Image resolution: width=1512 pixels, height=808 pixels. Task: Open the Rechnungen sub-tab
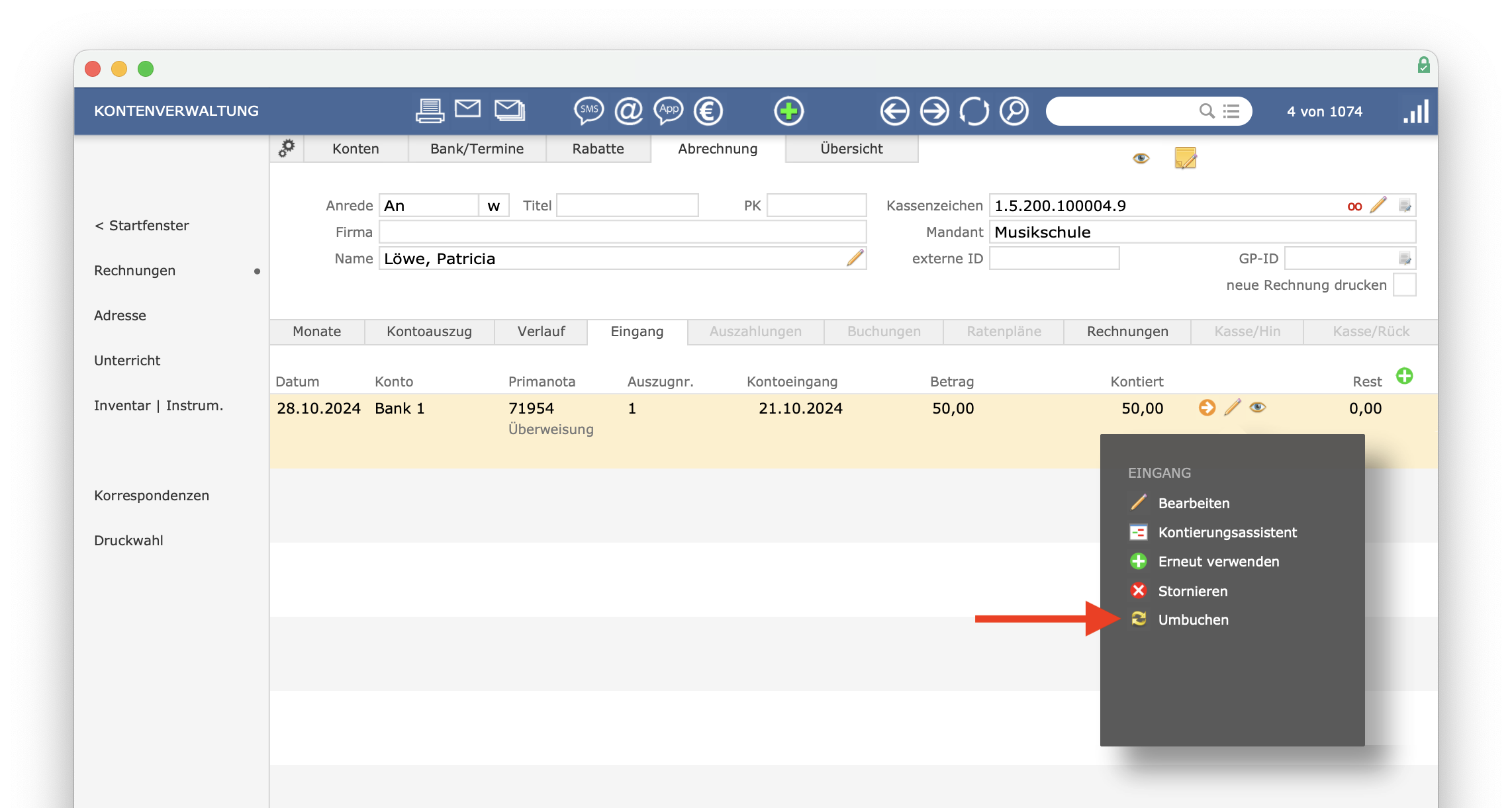click(1127, 331)
